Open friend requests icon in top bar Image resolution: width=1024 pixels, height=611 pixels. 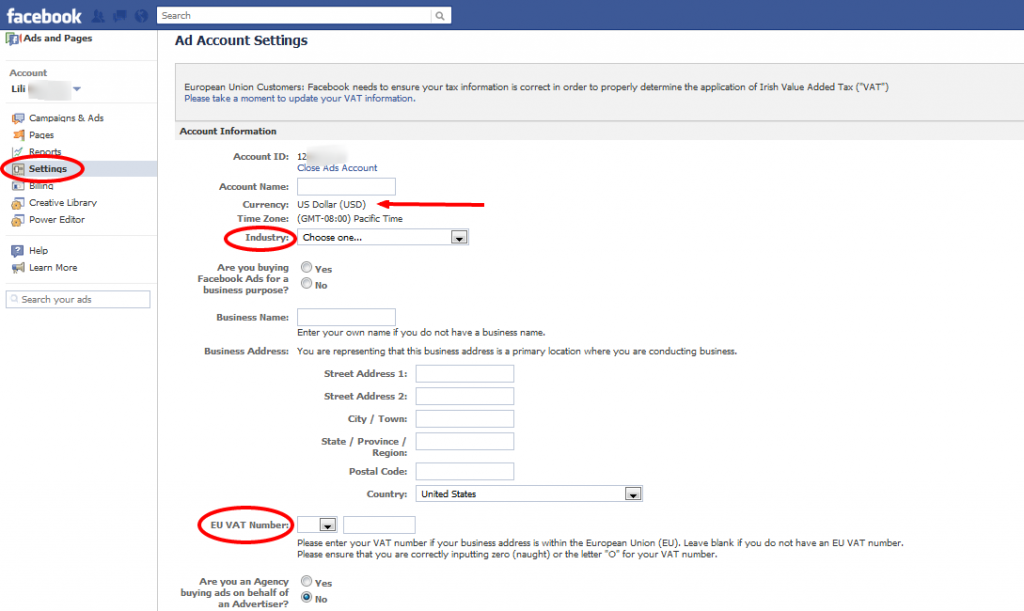pos(99,16)
